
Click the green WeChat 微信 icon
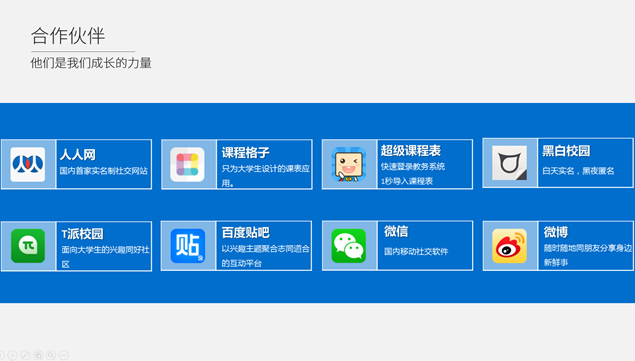349,246
